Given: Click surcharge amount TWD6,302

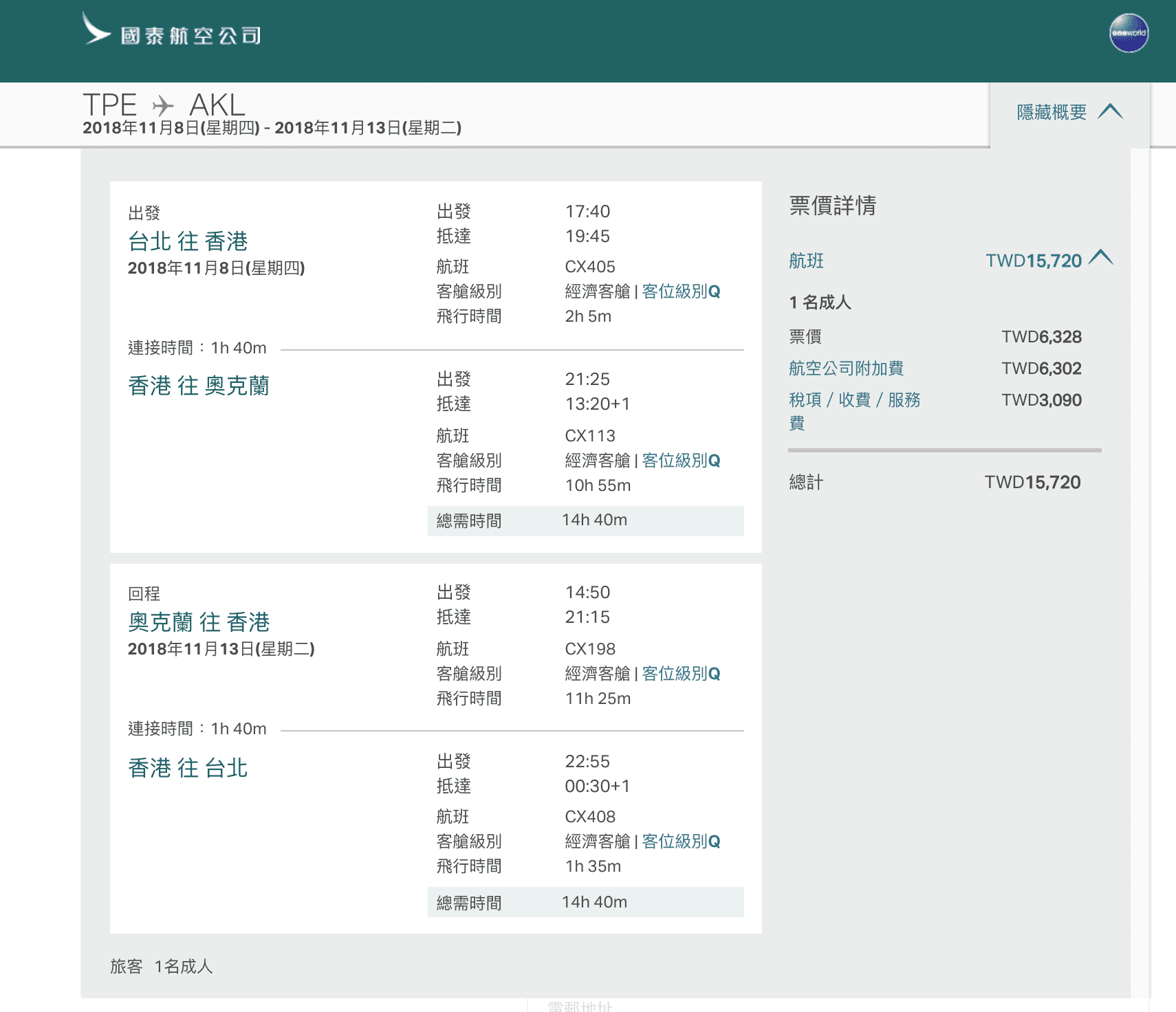Looking at the screenshot, I should click(x=1041, y=368).
